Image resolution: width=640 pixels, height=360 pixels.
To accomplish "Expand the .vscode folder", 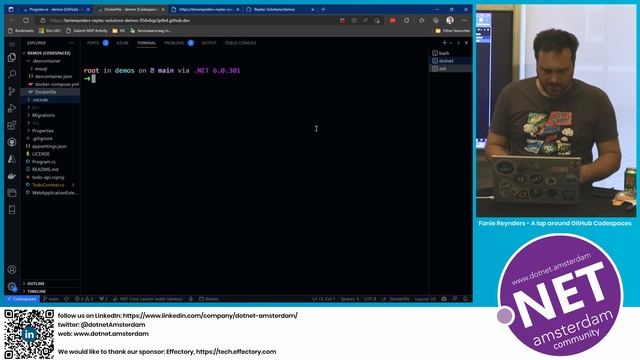I will [40, 100].
